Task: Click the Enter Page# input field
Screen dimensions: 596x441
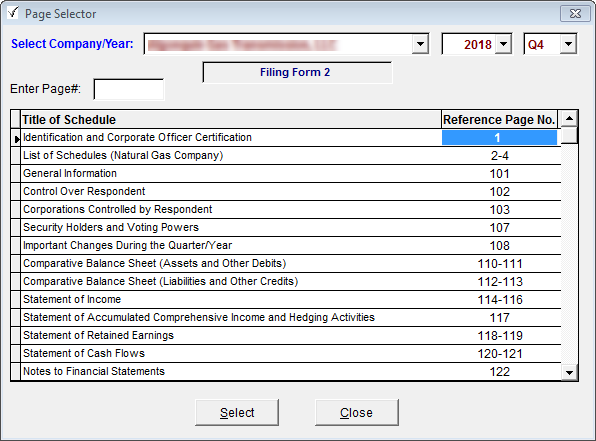Action: [x=129, y=89]
